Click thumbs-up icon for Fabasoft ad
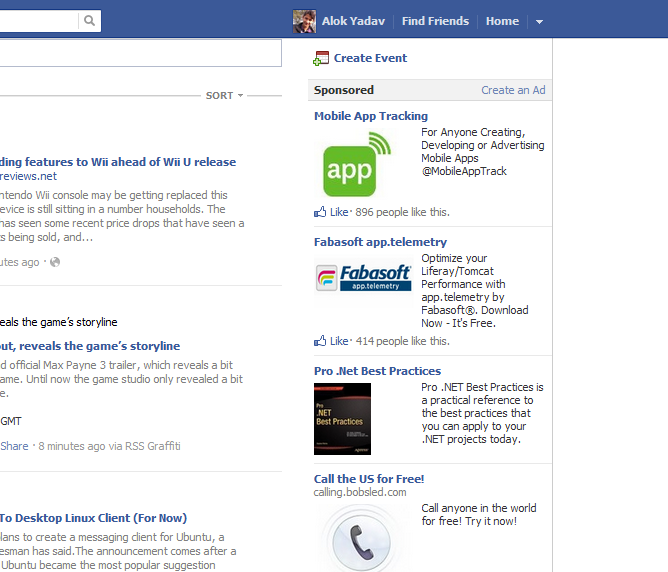The width and height of the screenshot is (668, 572). (320, 341)
